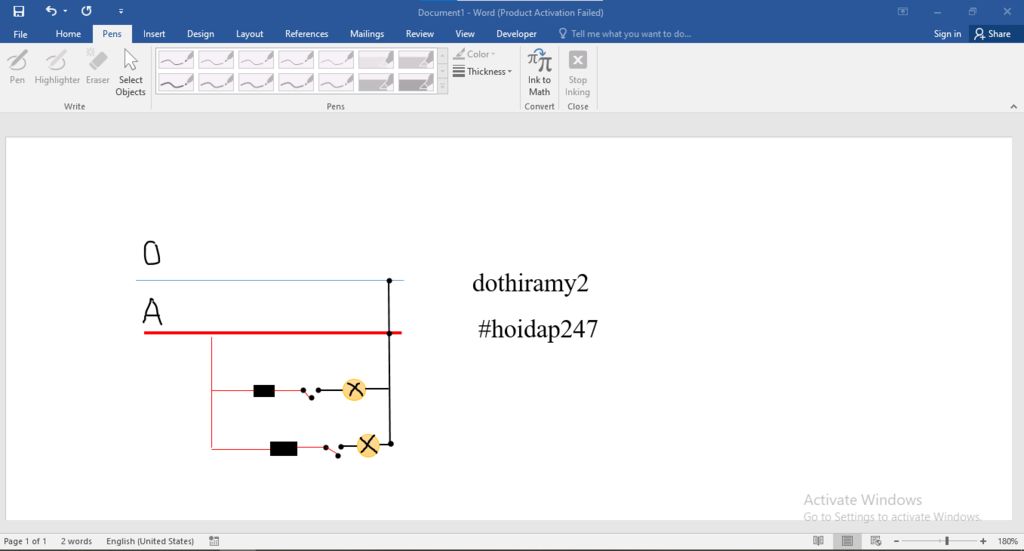The image size is (1024, 551).
Task: Choose the Eraser tool
Action: pos(97,67)
